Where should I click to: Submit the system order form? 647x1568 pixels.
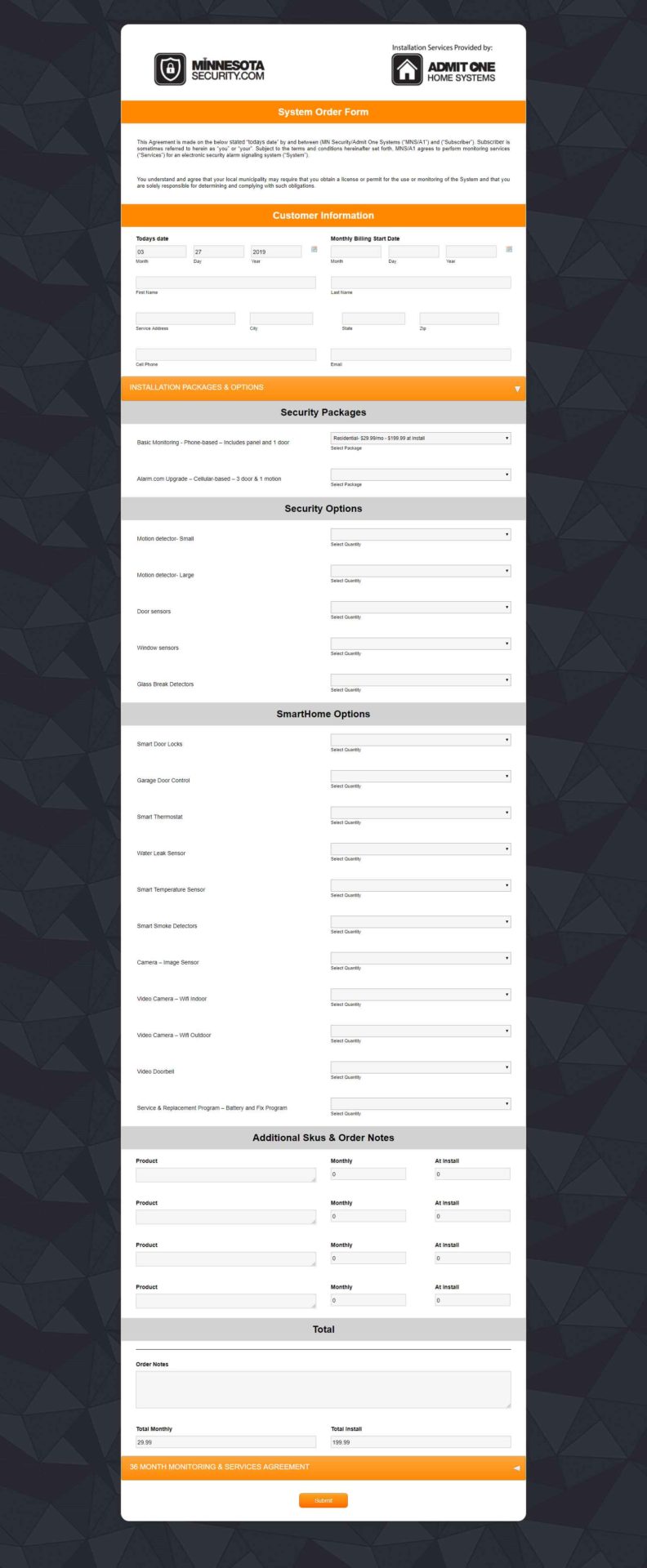coord(323,1500)
